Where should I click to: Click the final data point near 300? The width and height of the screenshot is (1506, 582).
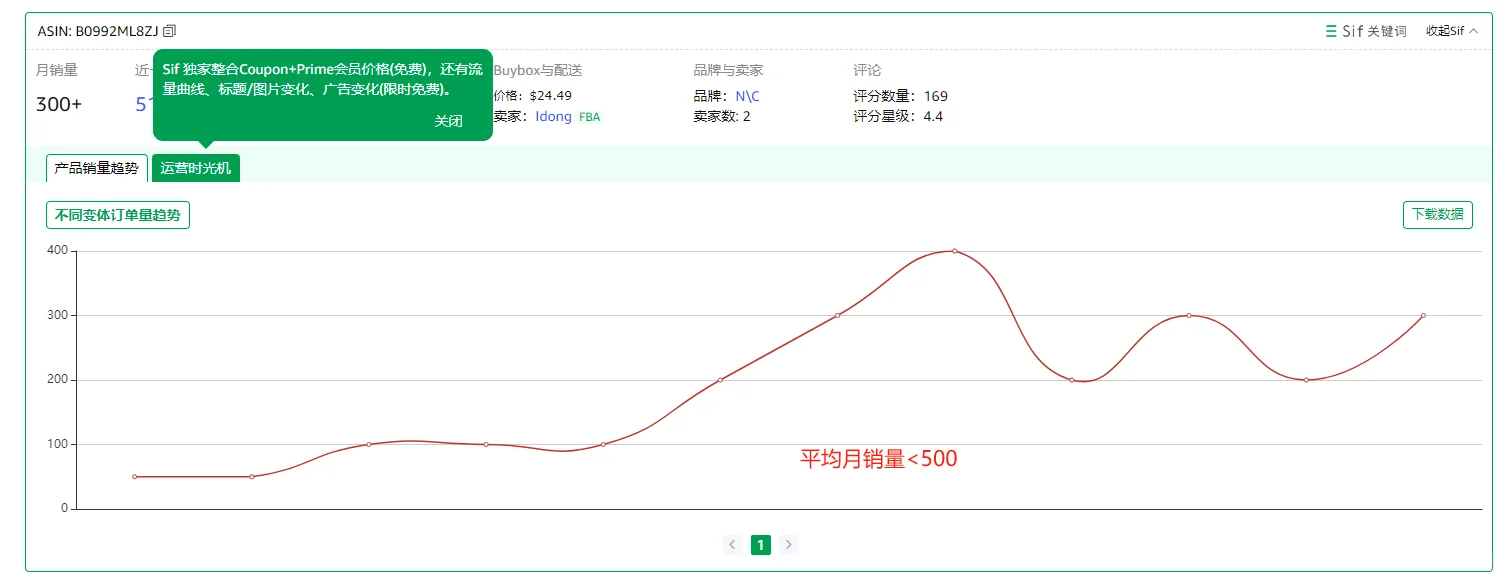pyautogui.click(x=1424, y=316)
